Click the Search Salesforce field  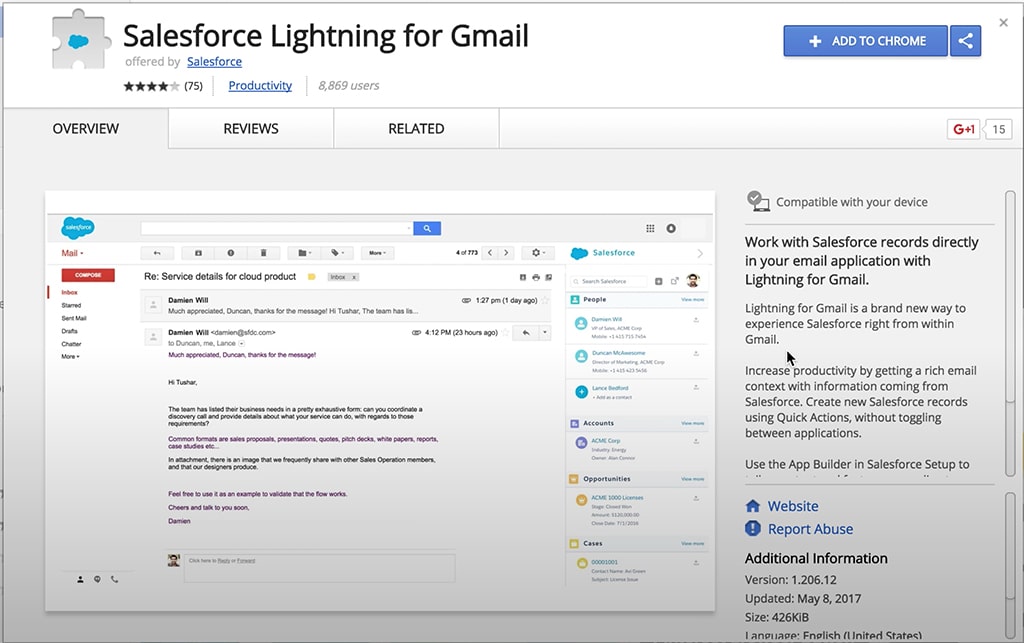(x=609, y=281)
